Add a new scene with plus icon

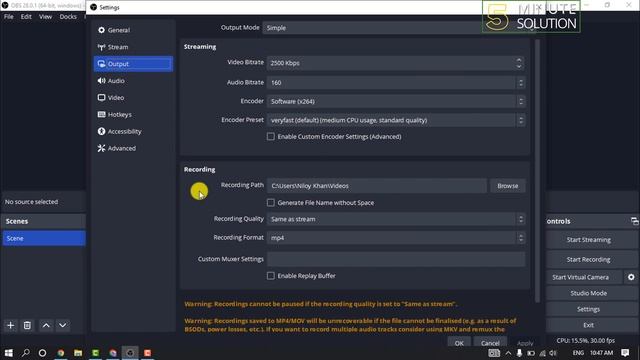pos(11,325)
